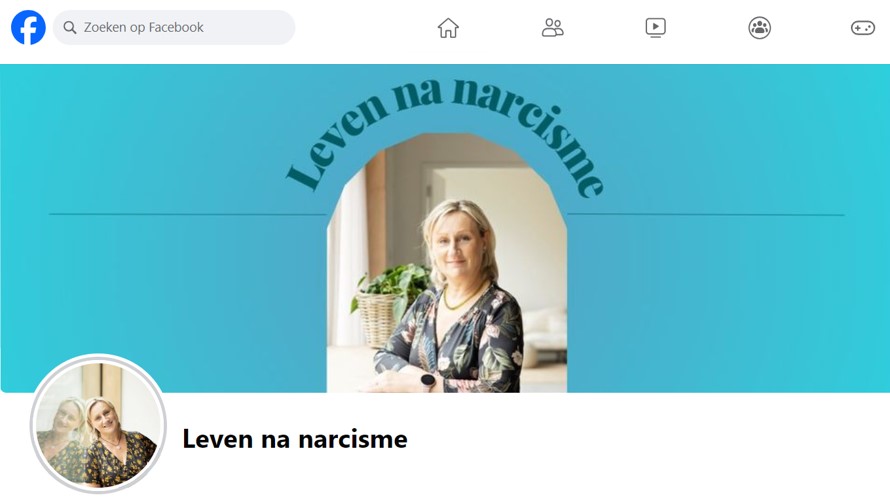Viewport: 890px width, 501px height.
Task: Click the horizontal line left of portrait
Action: [x=188, y=214]
